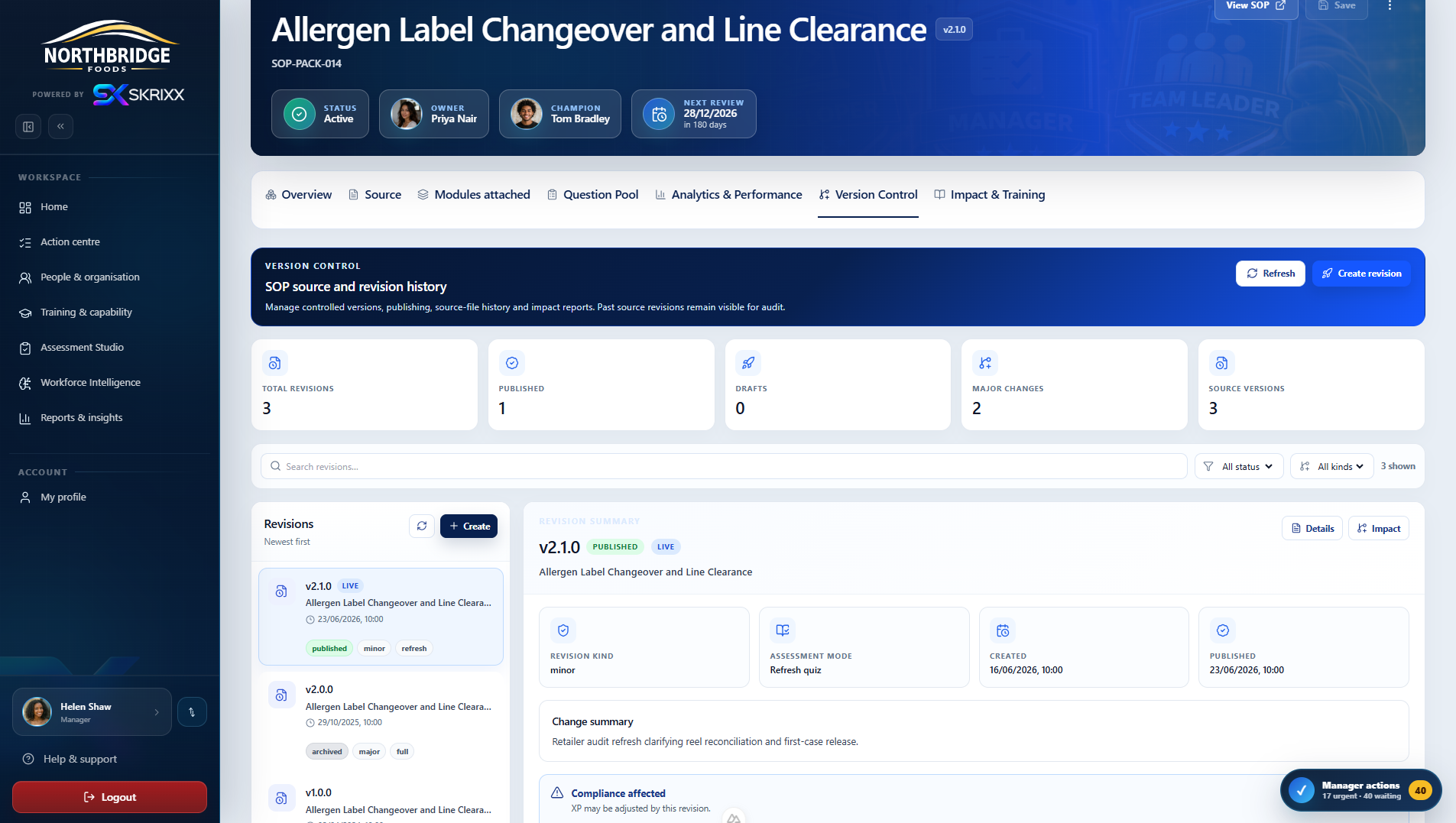Click the Create button in Revisions panel

click(x=469, y=527)
